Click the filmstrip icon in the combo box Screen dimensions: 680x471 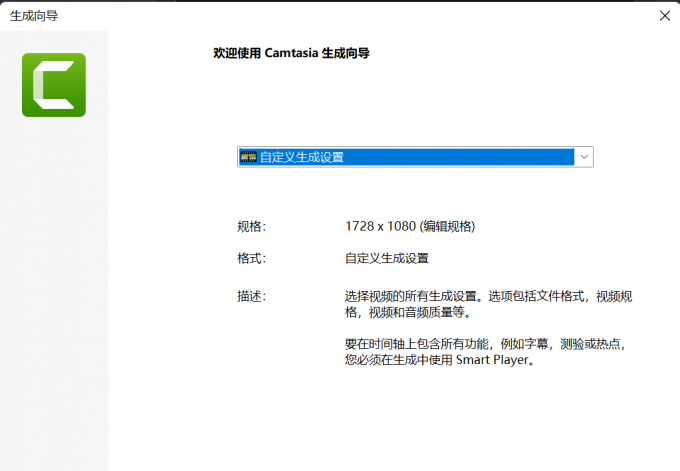click(x=248, y=157)
